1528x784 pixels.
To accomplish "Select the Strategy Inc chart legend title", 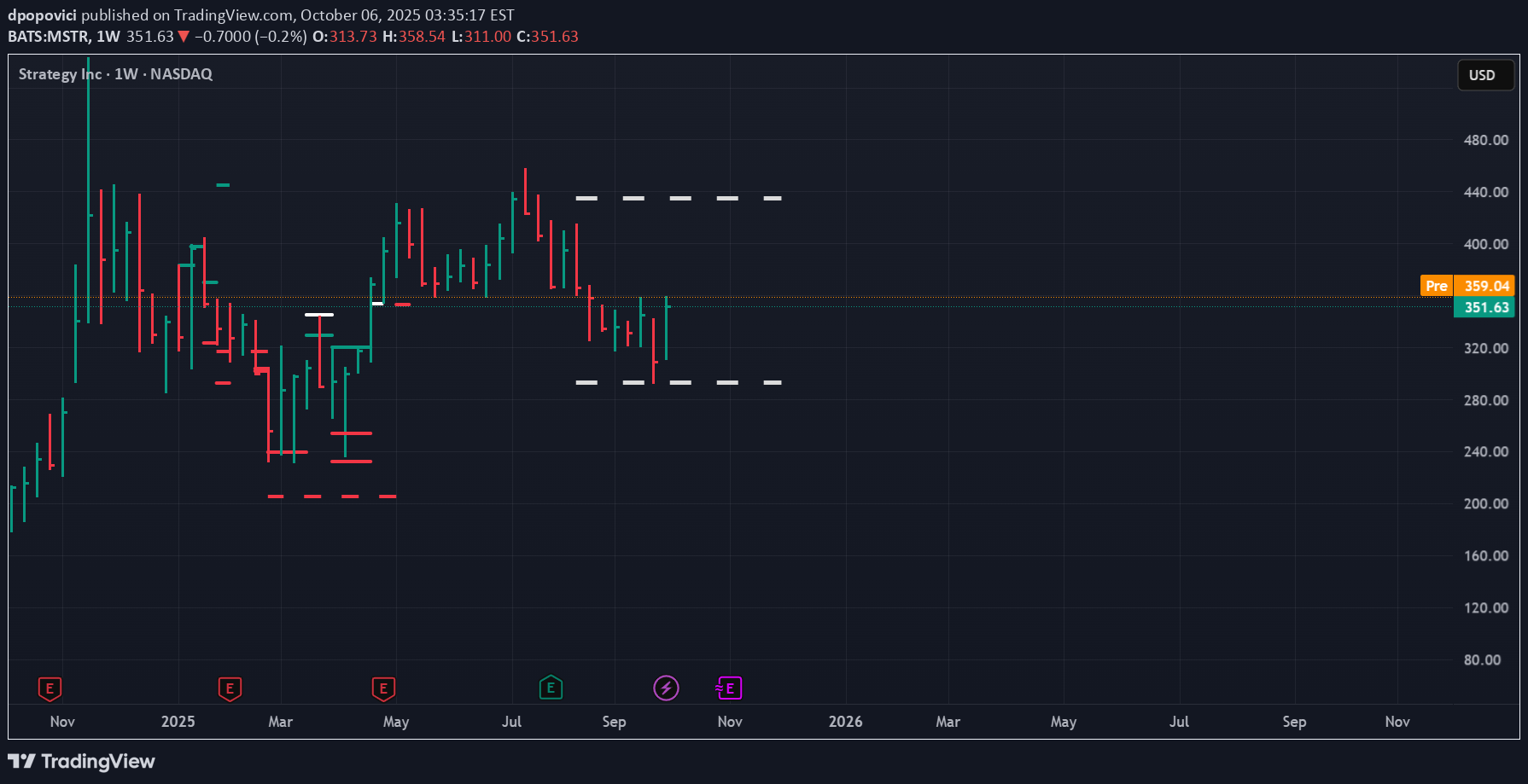I will click(x=115, y=74).
